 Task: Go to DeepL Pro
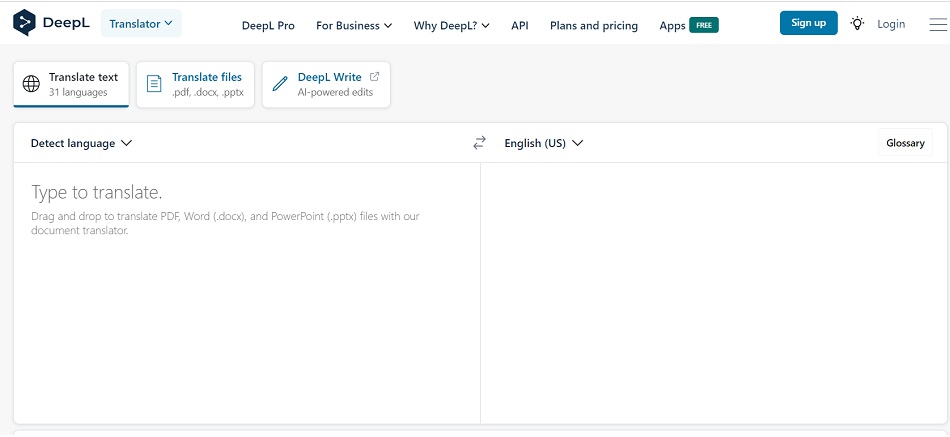(268, 25)
